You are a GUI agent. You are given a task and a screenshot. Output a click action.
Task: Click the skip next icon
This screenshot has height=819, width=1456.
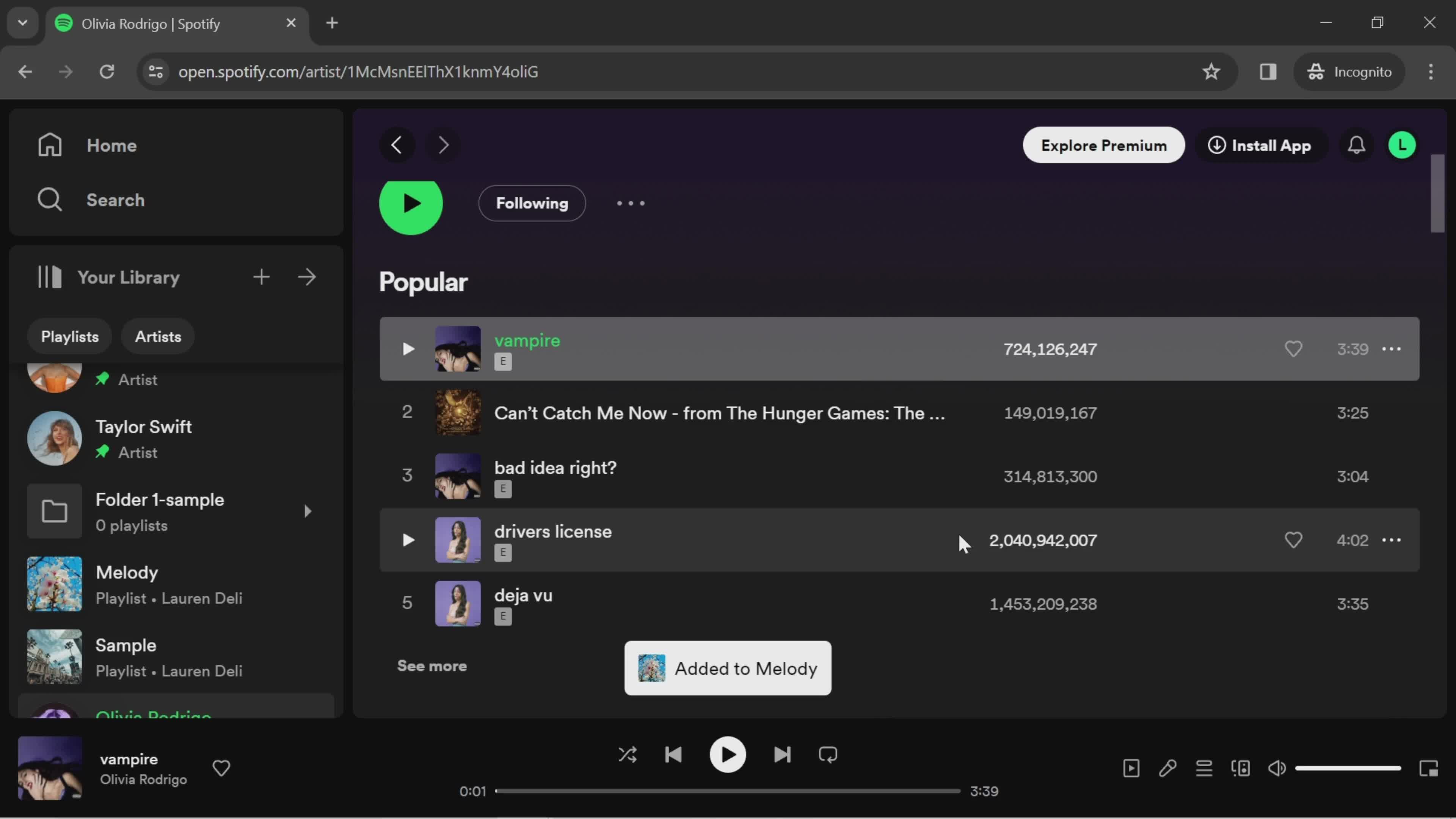(782, 754)
